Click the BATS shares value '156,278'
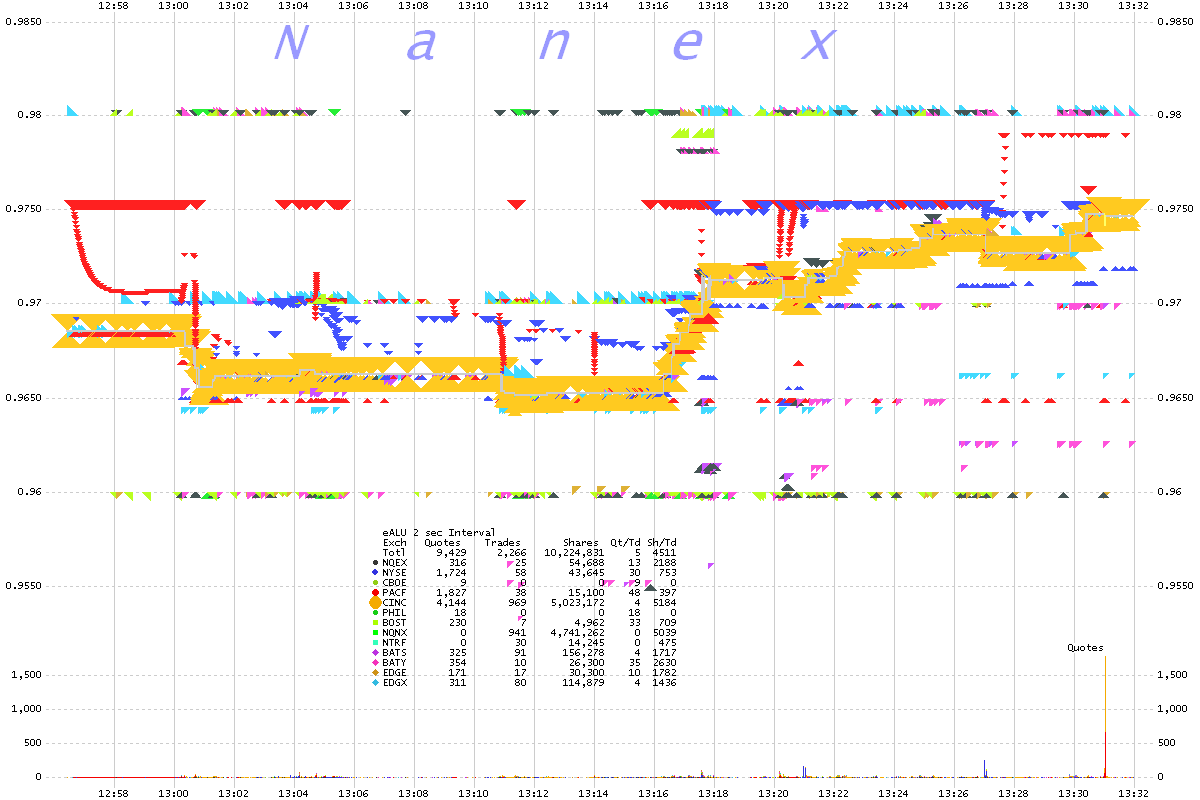The height and width of the screenshot is (800, 1200). 583,653
